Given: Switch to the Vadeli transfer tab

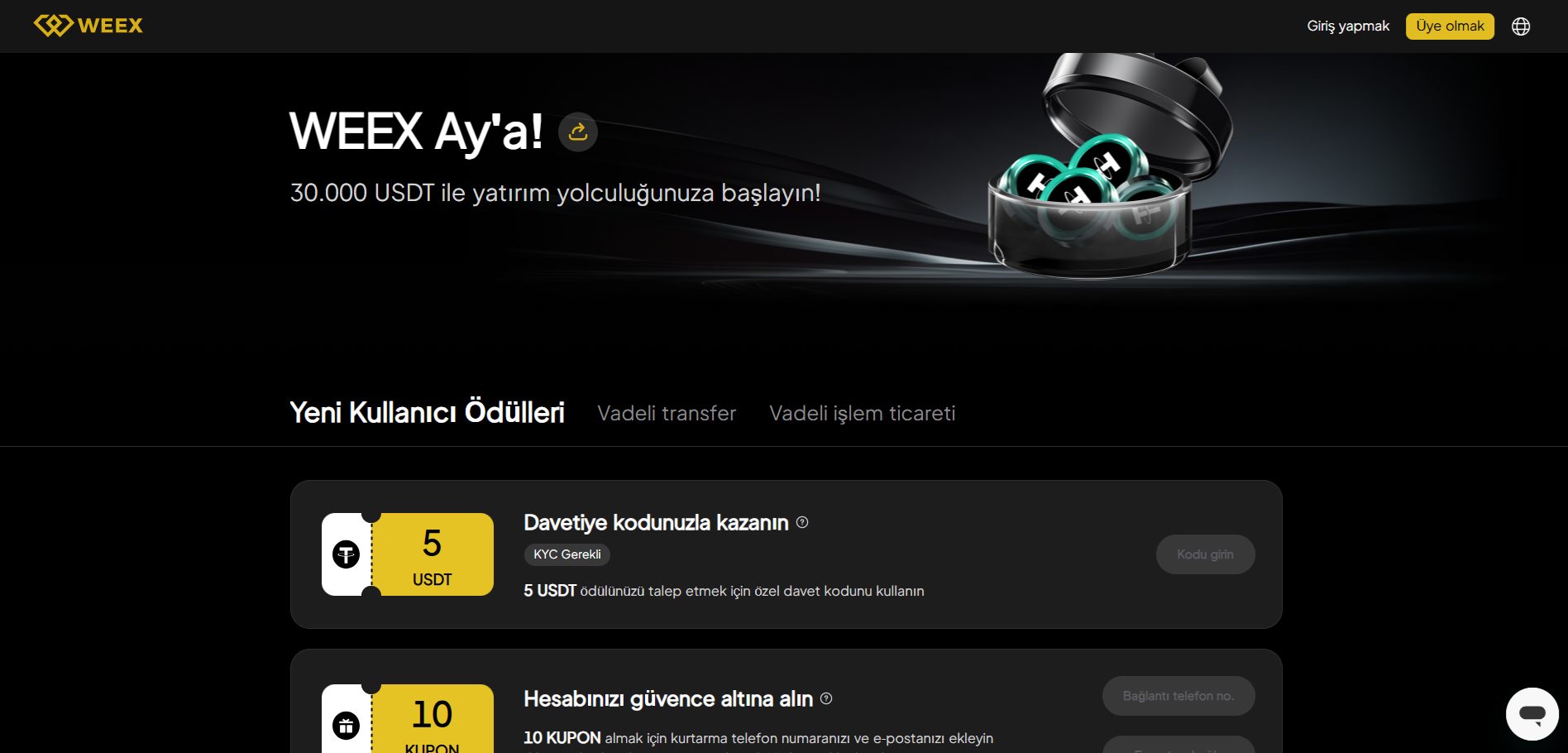Looking at the screenshot, I should [667, 413].
